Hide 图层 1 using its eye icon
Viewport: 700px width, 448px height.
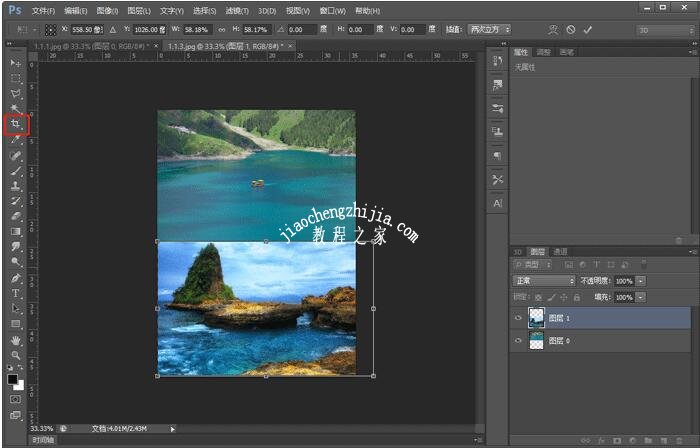click(x=517, y=317)
